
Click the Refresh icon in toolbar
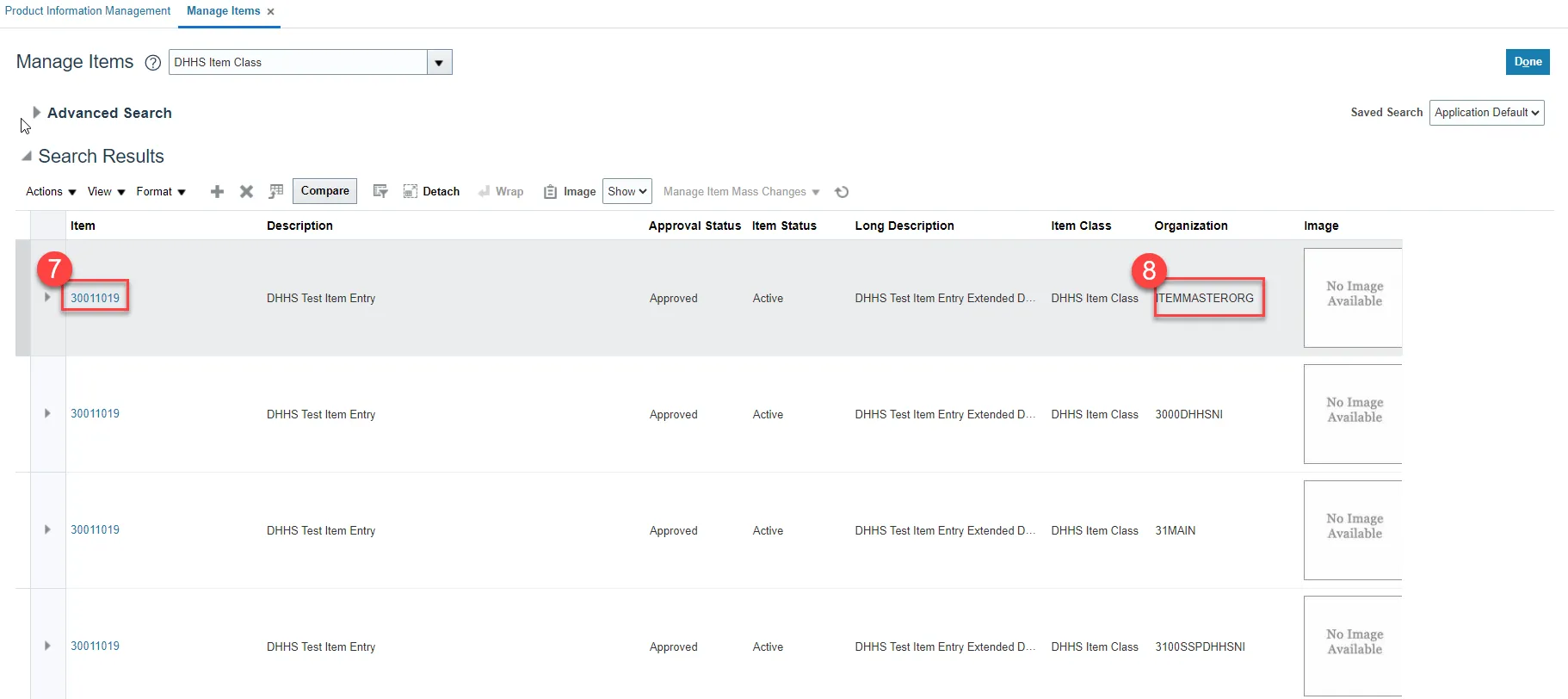[x=842, y=192]
